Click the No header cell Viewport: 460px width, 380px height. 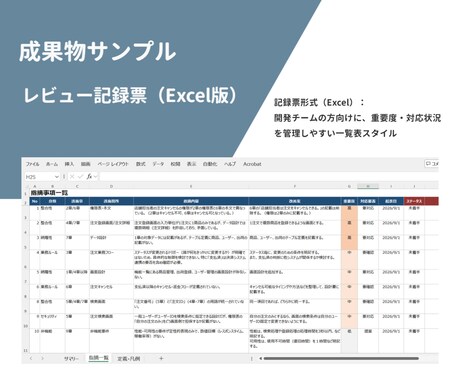coord(35,201)
